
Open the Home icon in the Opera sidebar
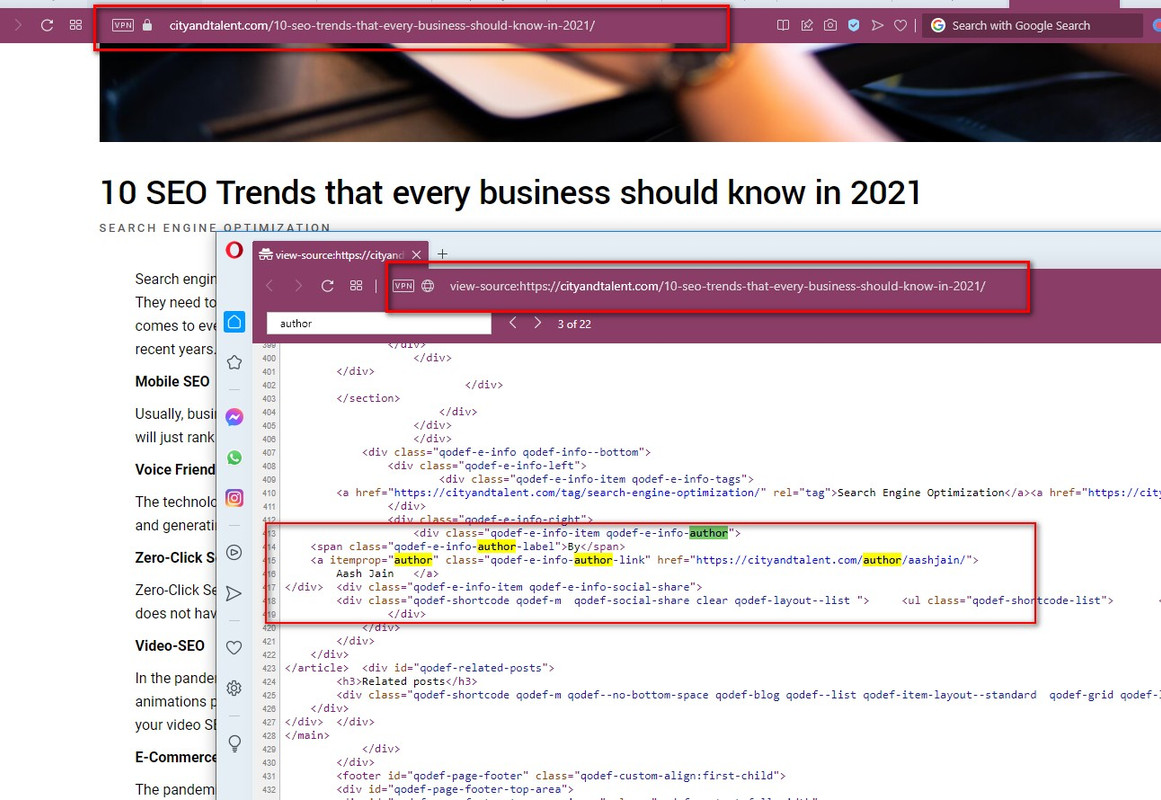234,321
